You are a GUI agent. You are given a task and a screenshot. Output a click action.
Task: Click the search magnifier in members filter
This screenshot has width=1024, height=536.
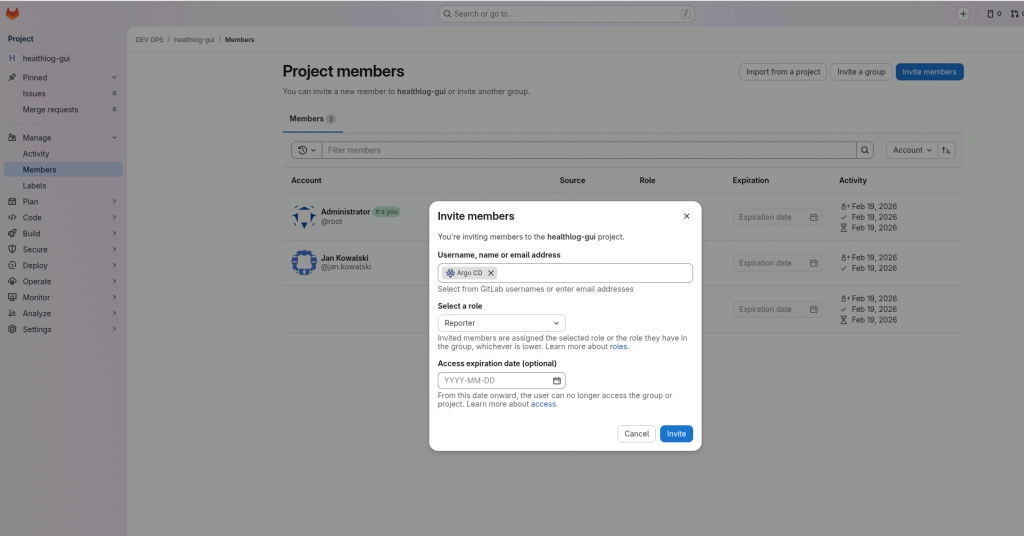point(864,150)
